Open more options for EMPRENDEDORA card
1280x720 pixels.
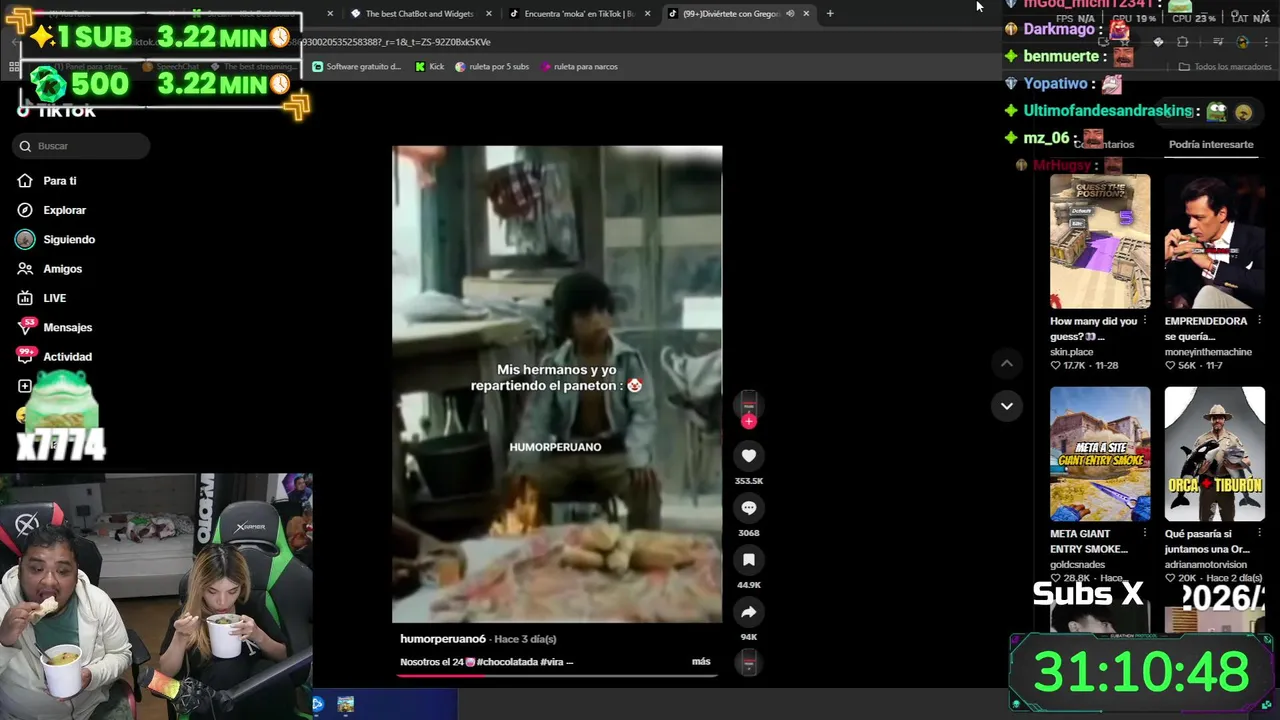pos(1259,321)
